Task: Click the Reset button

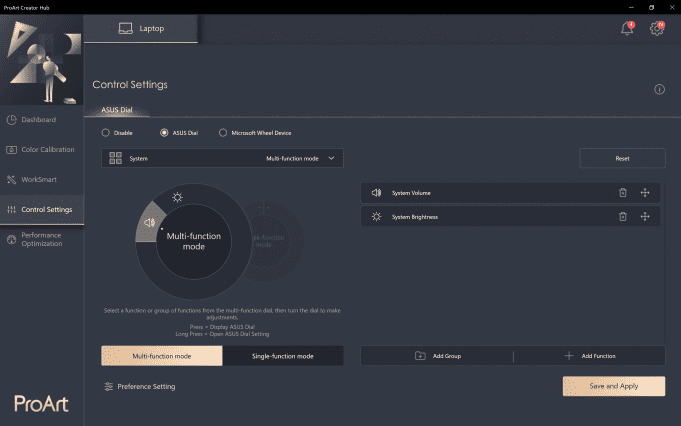Action: click(622, 158)
